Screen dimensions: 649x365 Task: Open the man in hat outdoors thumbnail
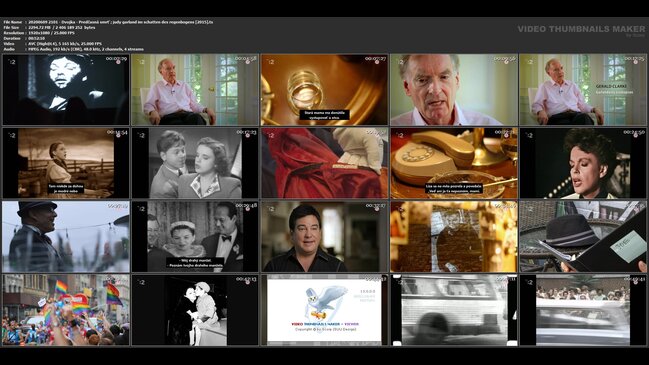[x=66, y=237]
